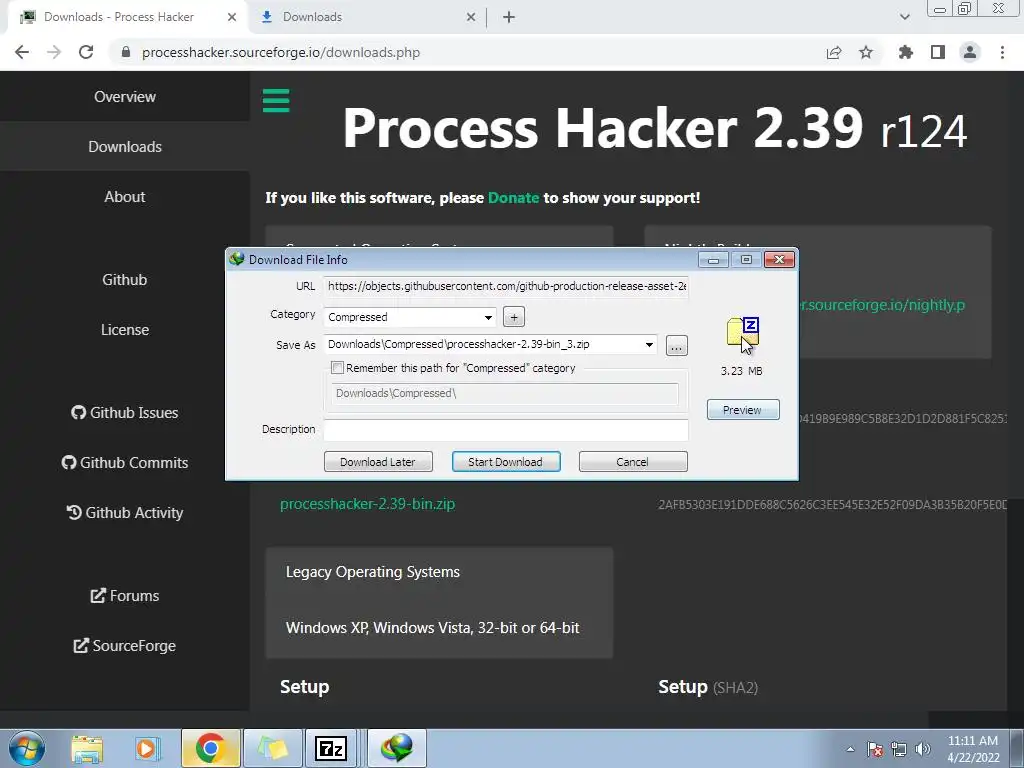Toggle the Chrome side panel icon

coord(938,52)
